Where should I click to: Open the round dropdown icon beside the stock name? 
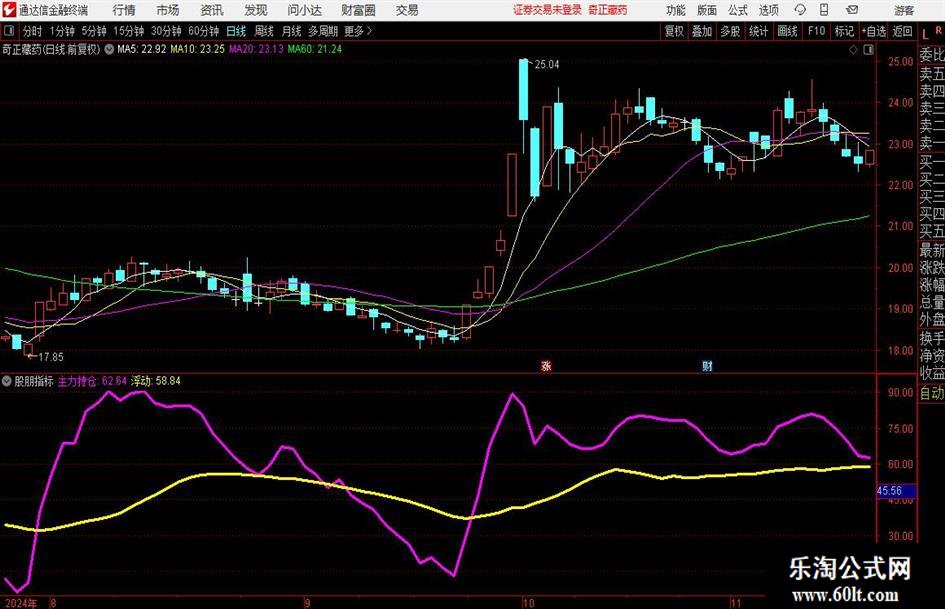pyautogui.click(x=109, y=49)
